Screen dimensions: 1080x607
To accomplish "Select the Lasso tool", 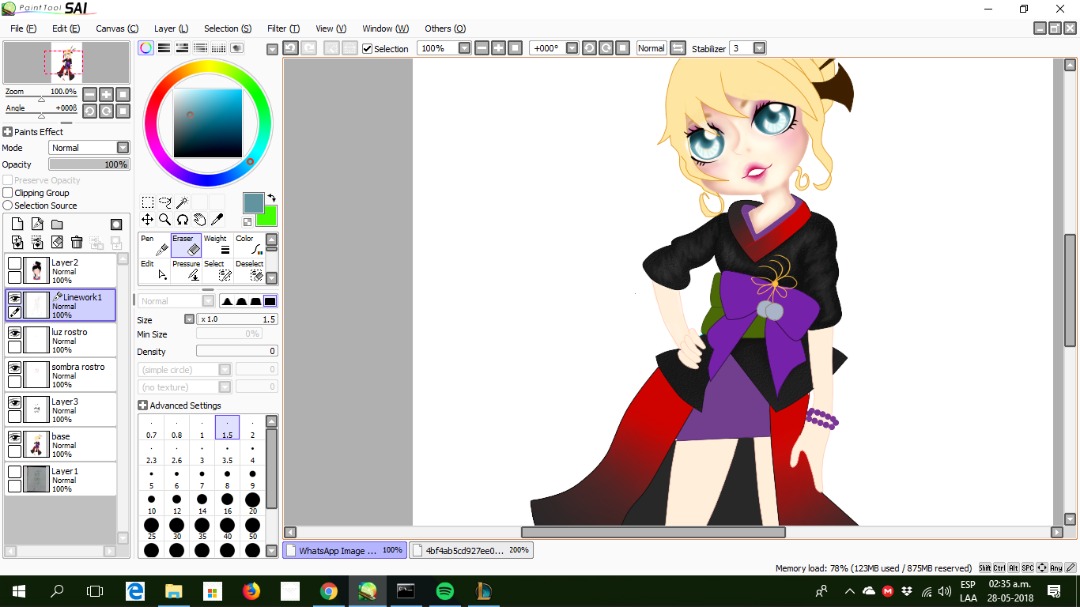I will point(165,202).
